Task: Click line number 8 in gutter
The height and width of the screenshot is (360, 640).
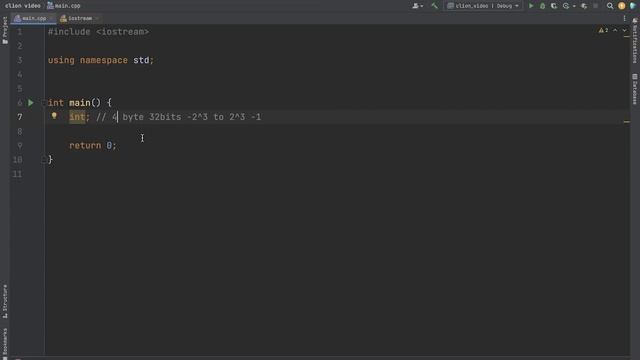Action: coord(20,131)
